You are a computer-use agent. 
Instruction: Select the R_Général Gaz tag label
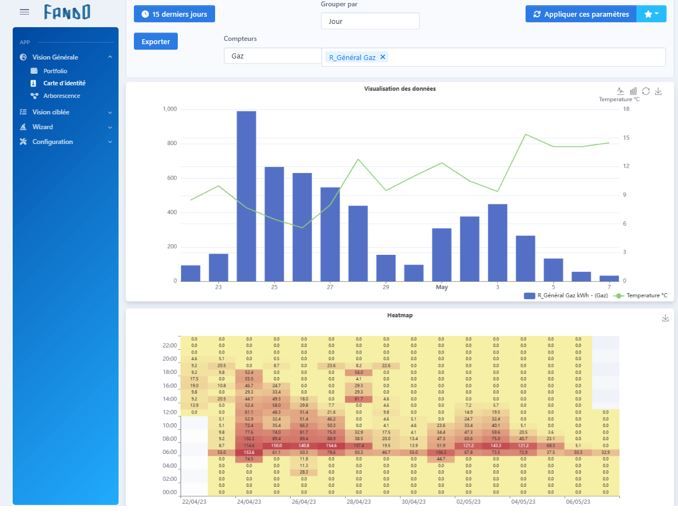[x=352, y=57]
